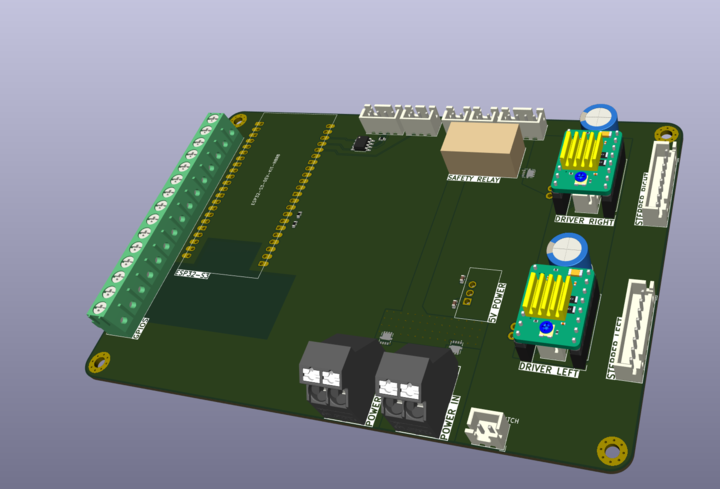Click the top-right gold mounting hole
Viewport: 720px width, 489px height.
pyautogui.click(x=666, y=132)
